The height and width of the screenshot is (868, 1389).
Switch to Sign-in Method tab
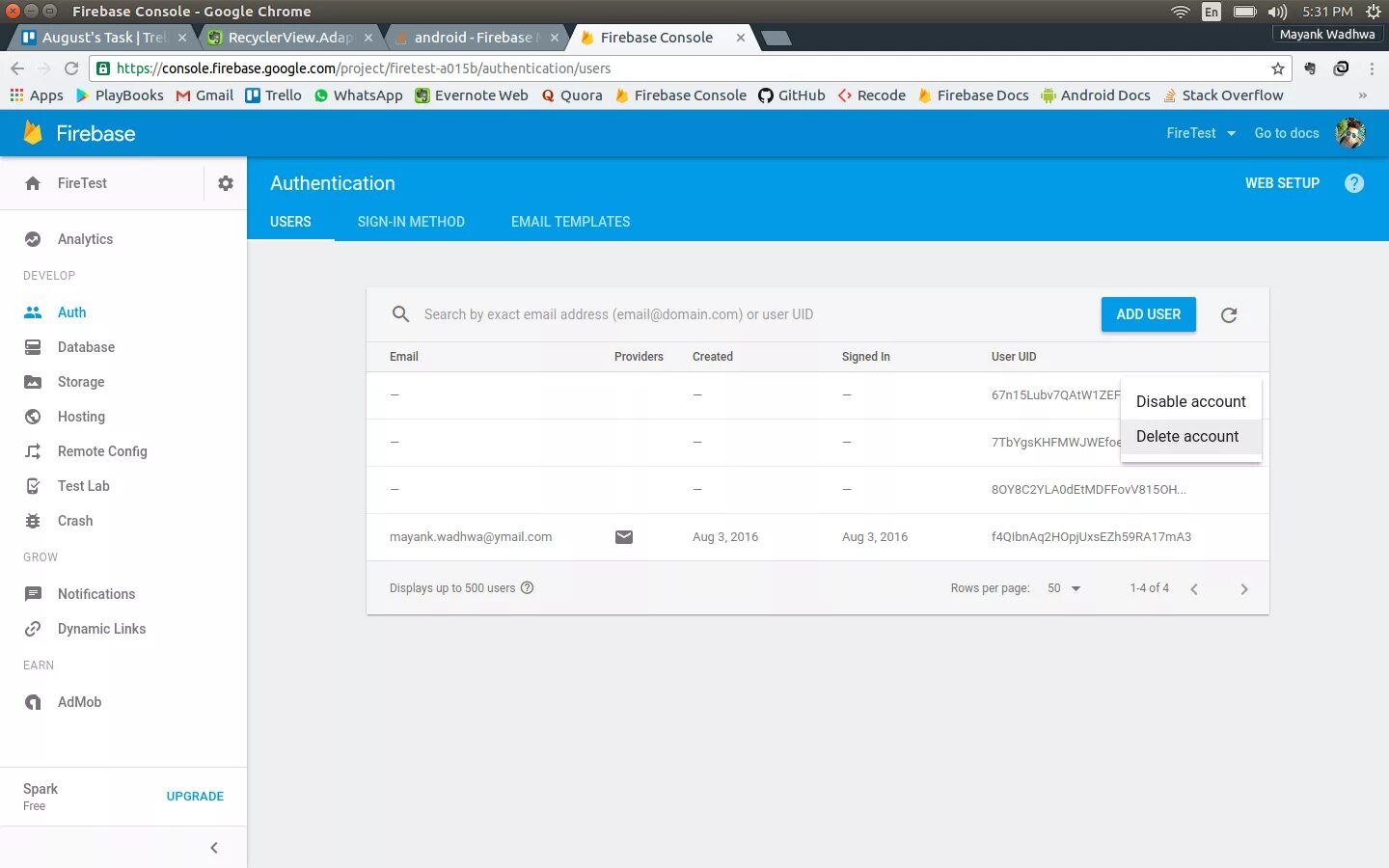point(411,222)
